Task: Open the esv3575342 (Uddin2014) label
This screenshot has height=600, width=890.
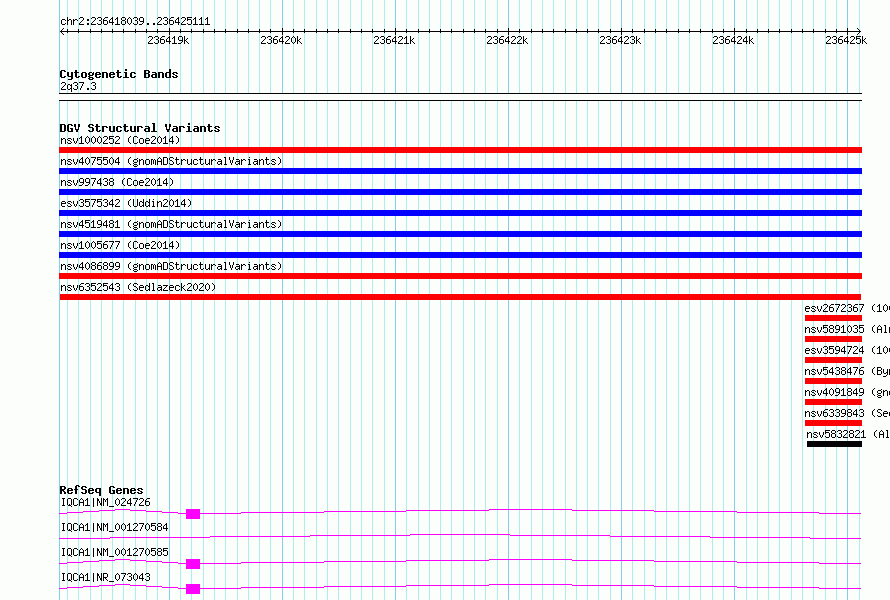Action: pos(126,203)
